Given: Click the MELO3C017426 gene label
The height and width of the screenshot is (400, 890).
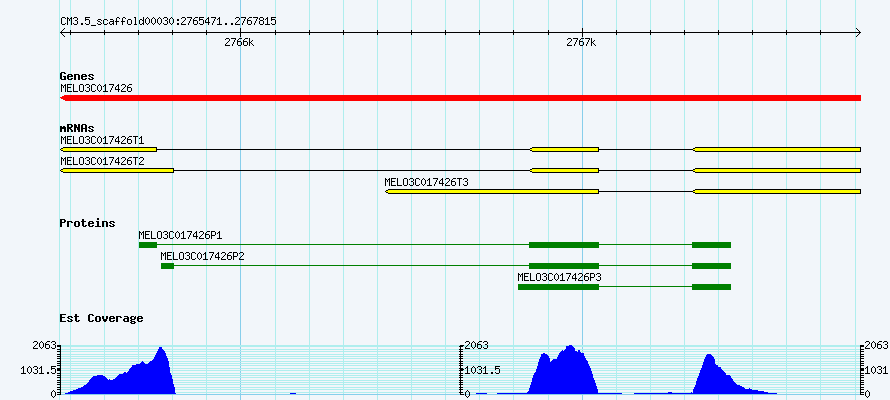Looking at the screenshot, I should (96, 88).
